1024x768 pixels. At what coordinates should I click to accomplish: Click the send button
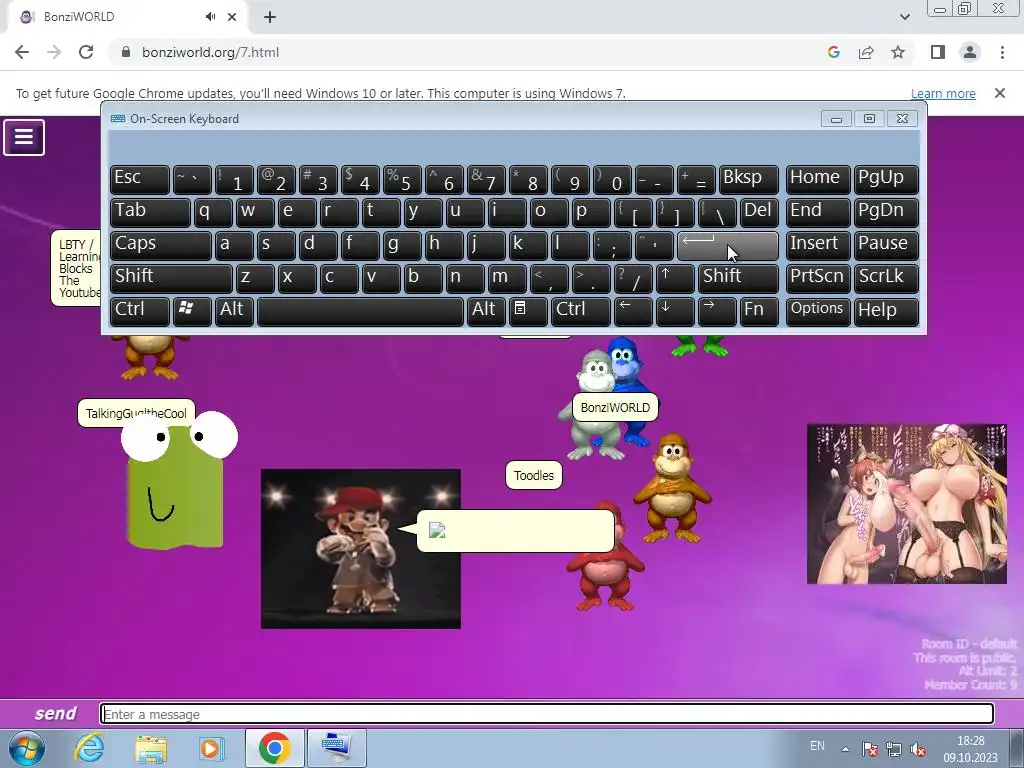pyautogui.click(x=56, y=714)
